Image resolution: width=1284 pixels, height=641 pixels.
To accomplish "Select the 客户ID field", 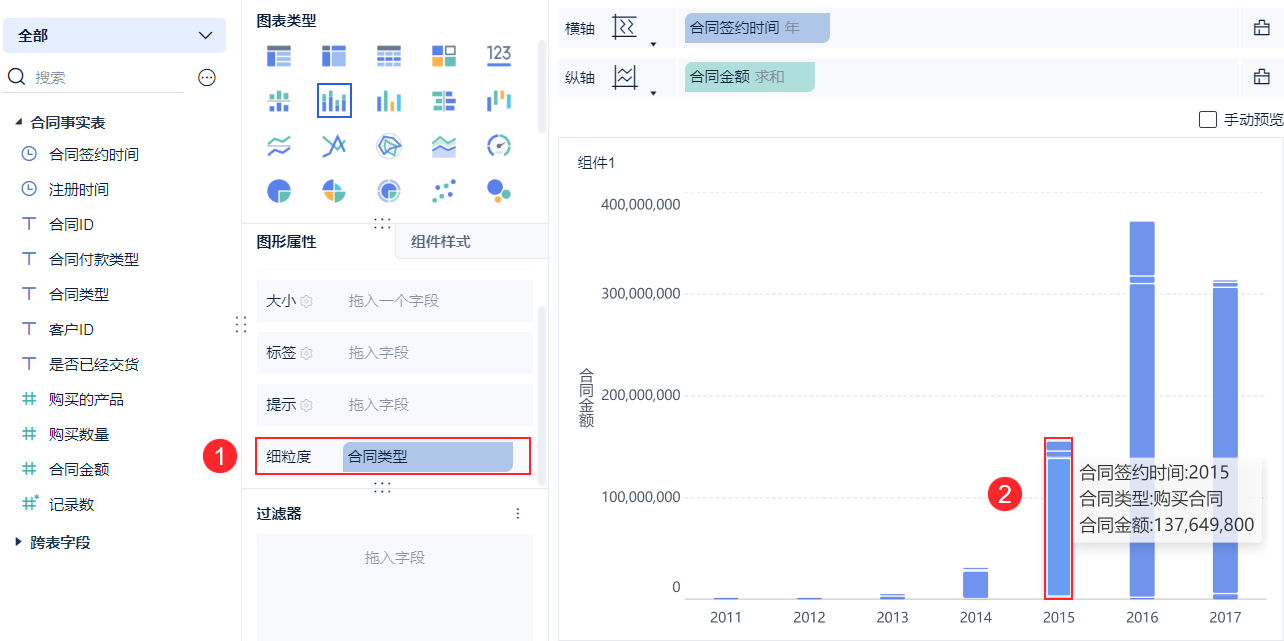I will click(x=71, y=329).
